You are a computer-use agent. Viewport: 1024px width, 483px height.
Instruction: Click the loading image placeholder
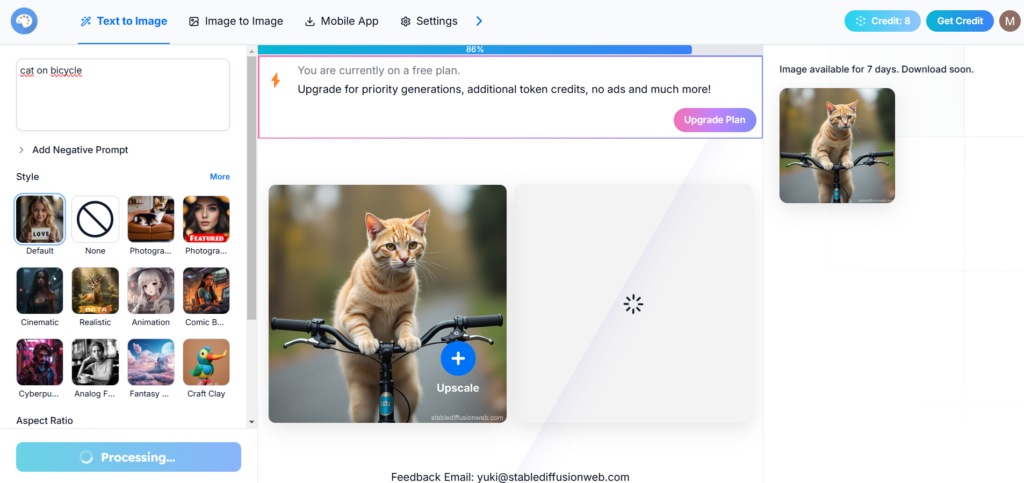point(633,304)
